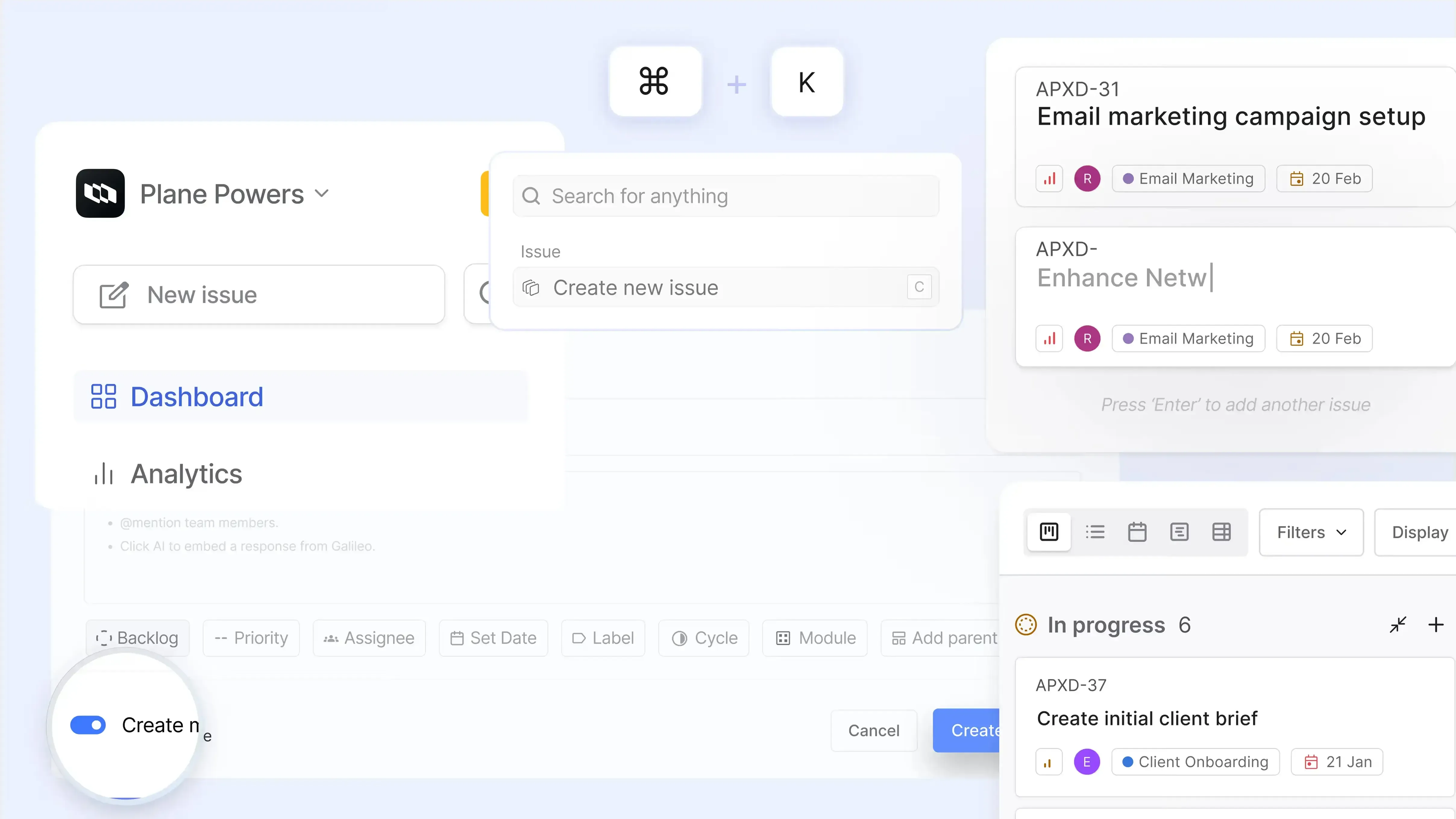Add an issue with the plus icon
This screenshot has width=1456, height=819.
tap(1436, 625)
